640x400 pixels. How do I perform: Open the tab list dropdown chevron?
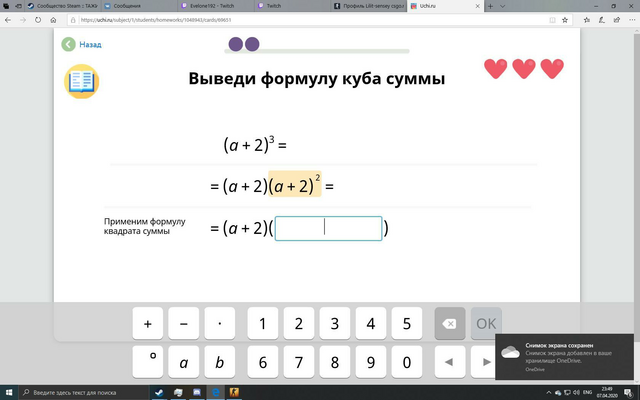point(502,6)
